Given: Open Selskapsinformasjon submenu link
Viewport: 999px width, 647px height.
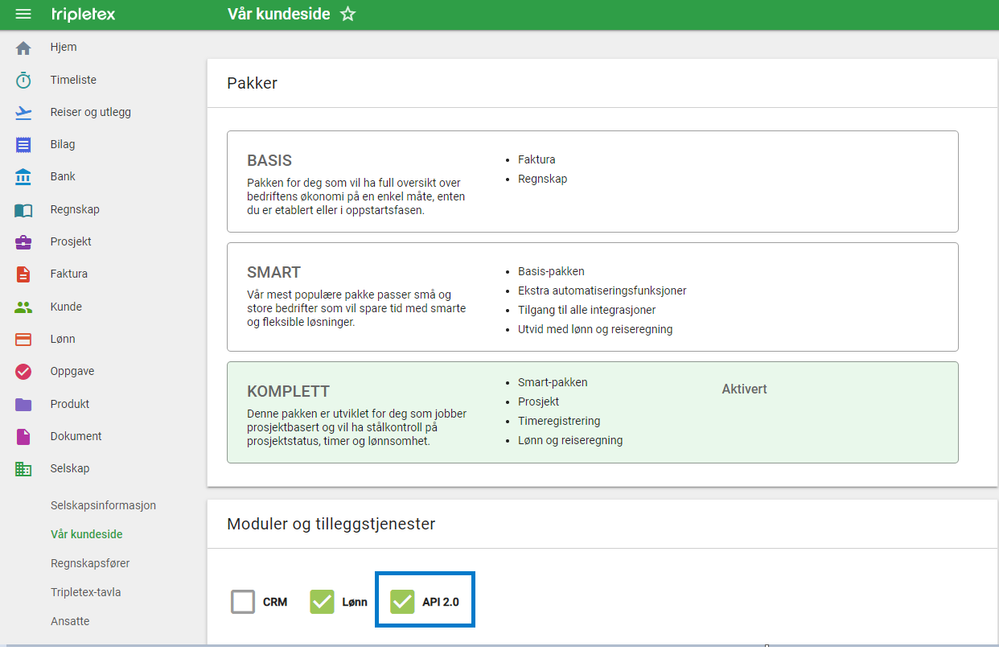Looking at the screenshot, I should 103,505.
